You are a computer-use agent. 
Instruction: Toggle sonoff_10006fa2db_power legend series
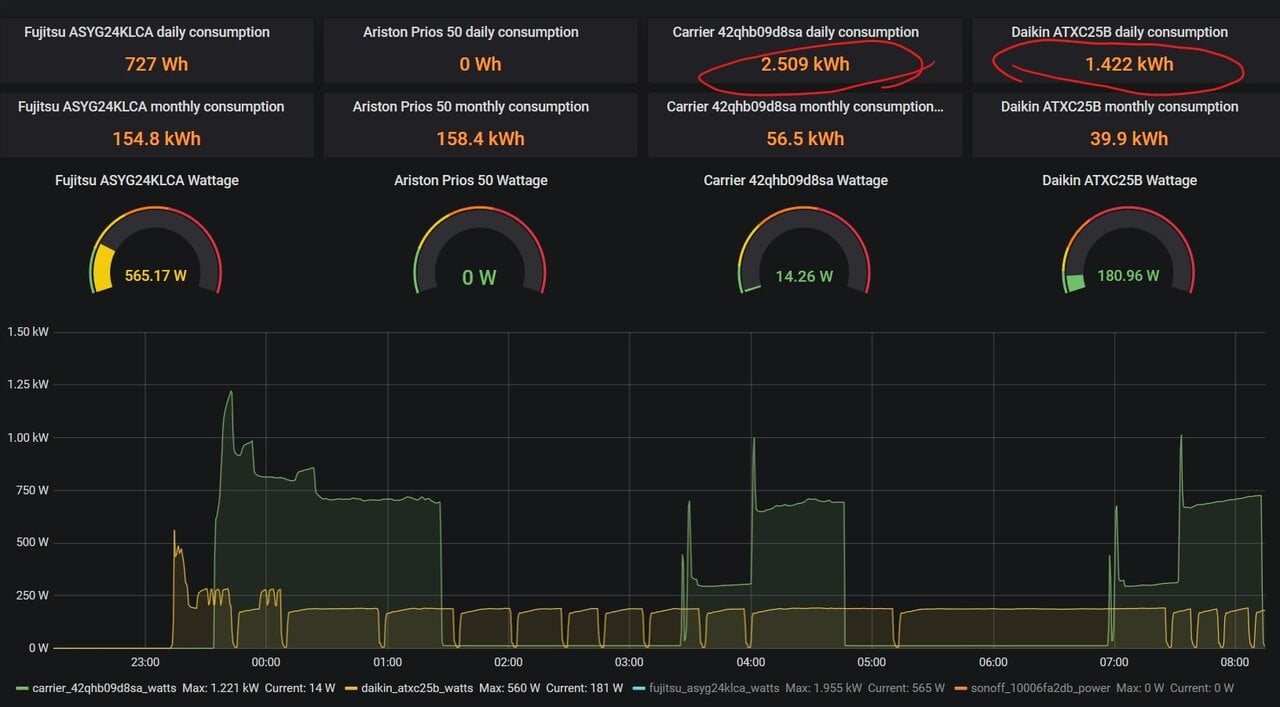tap(1038, 688)
